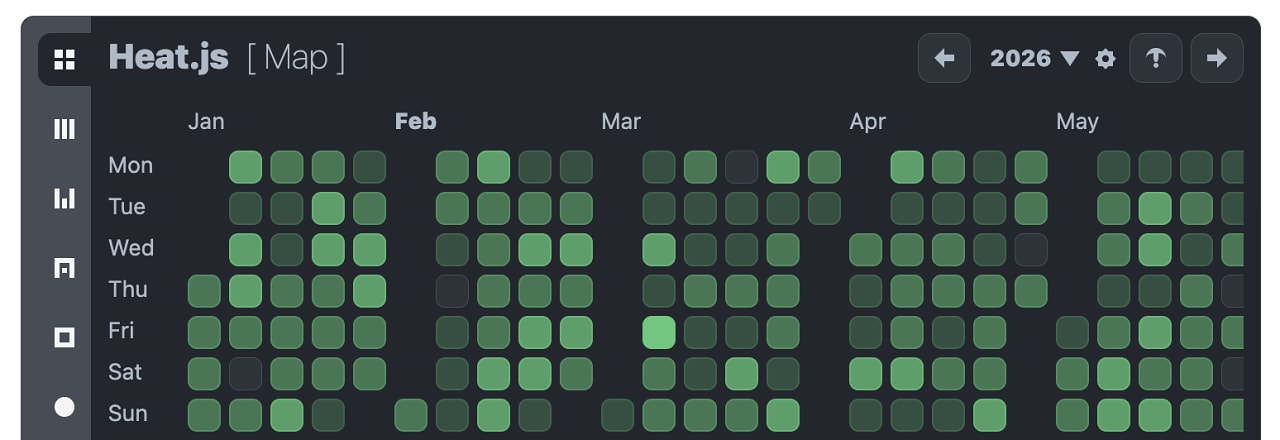This screenshot has width=1280, height=440.
Task: Click the first Thursday cell of January
Action: [x=204, y=291]
